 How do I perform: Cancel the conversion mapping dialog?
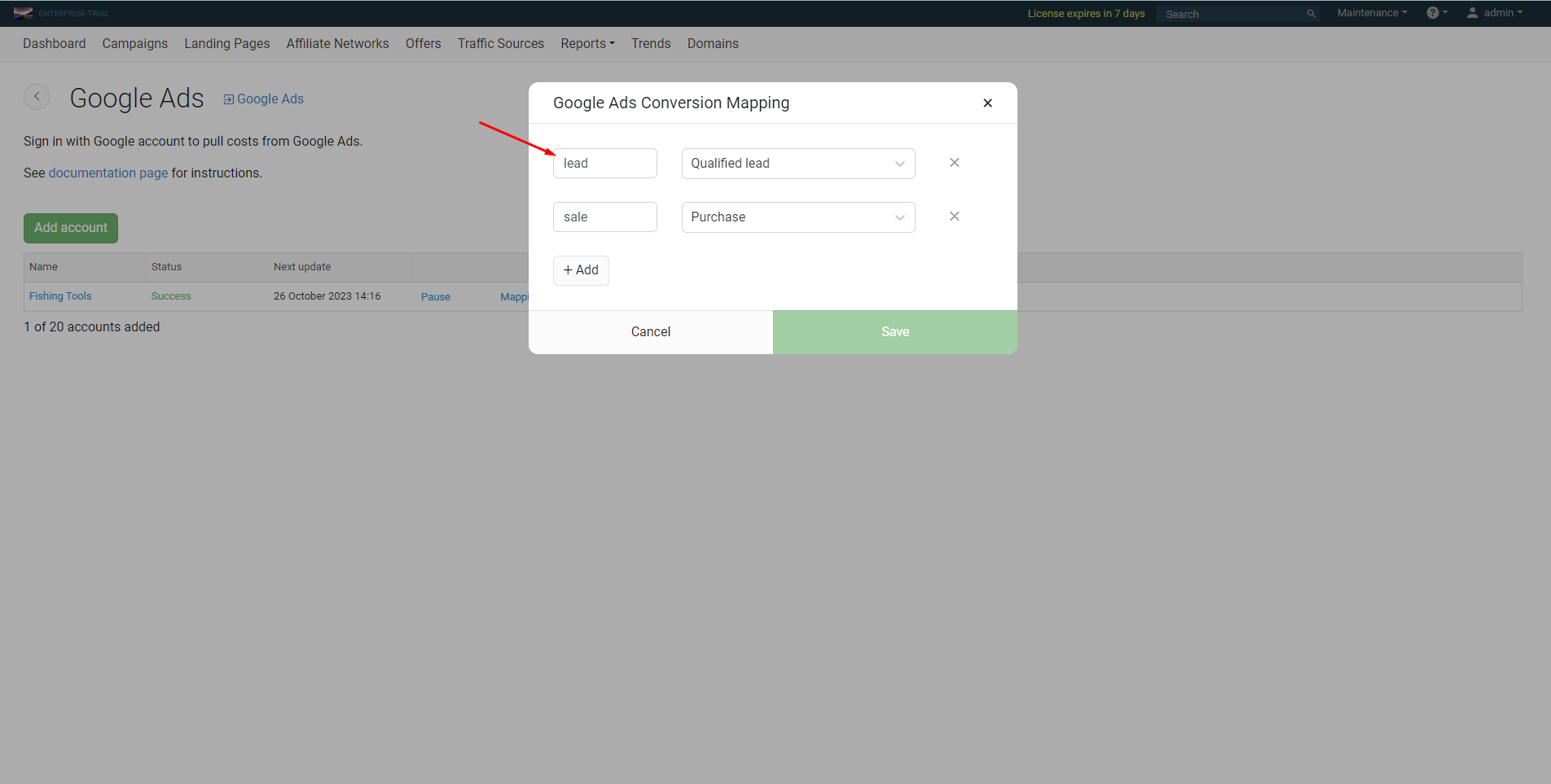[x=651, y=332]
